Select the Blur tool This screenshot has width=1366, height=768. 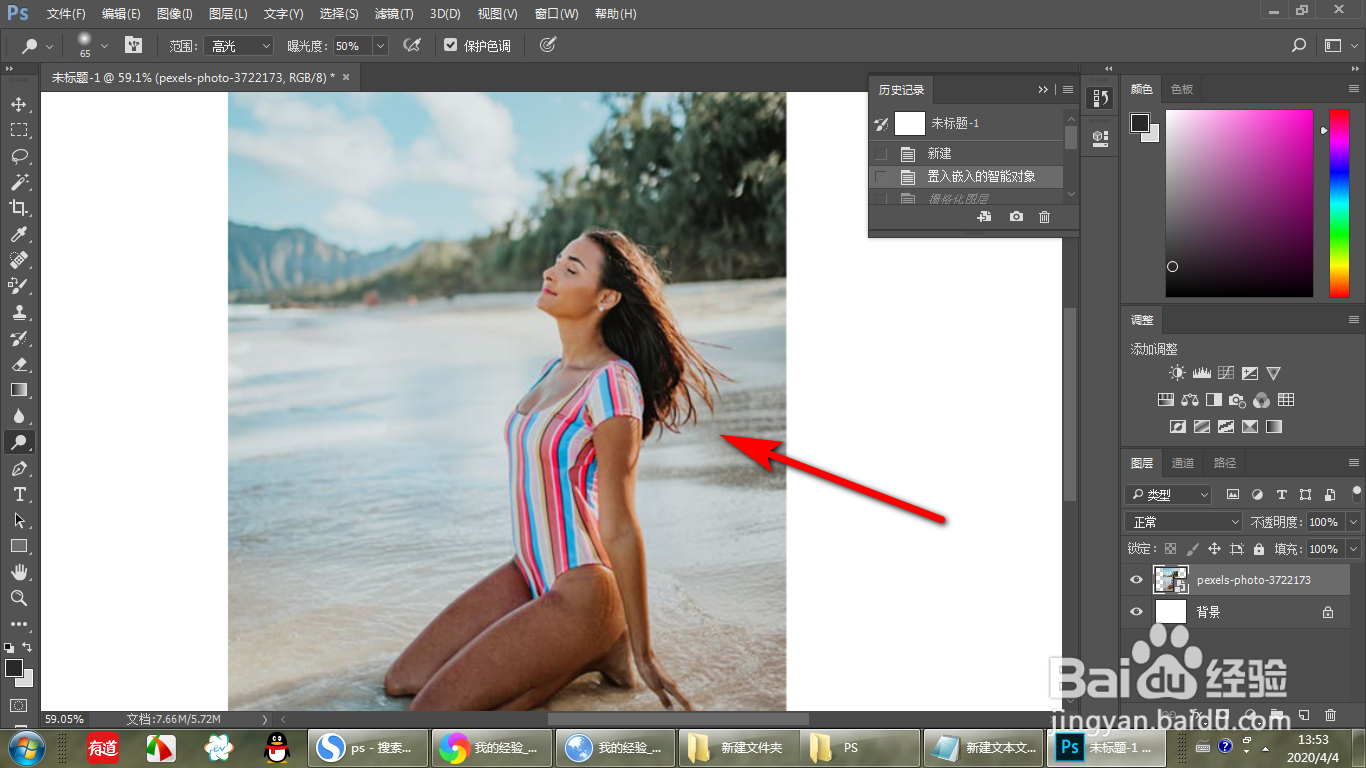point(19,416)
